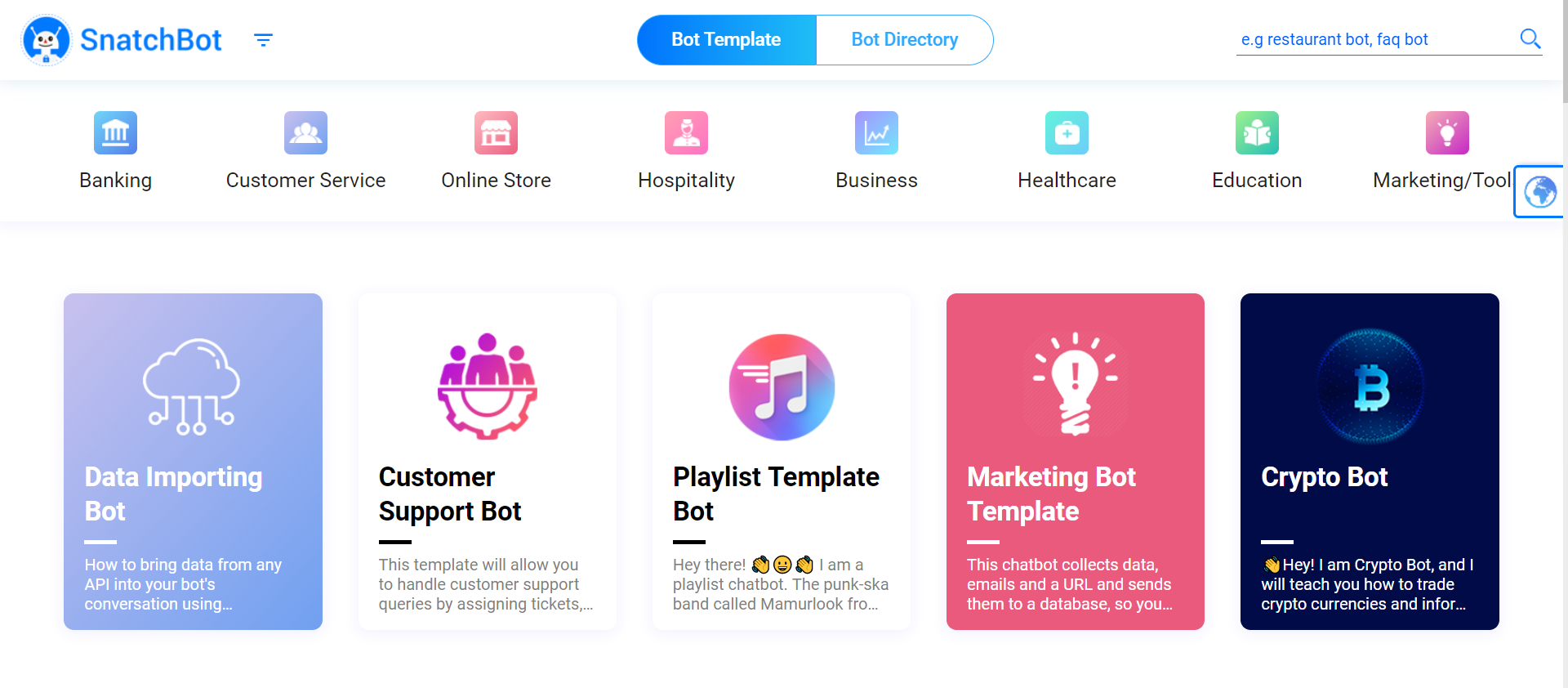Open the Crypto Bot title

tap(1324, 477)
